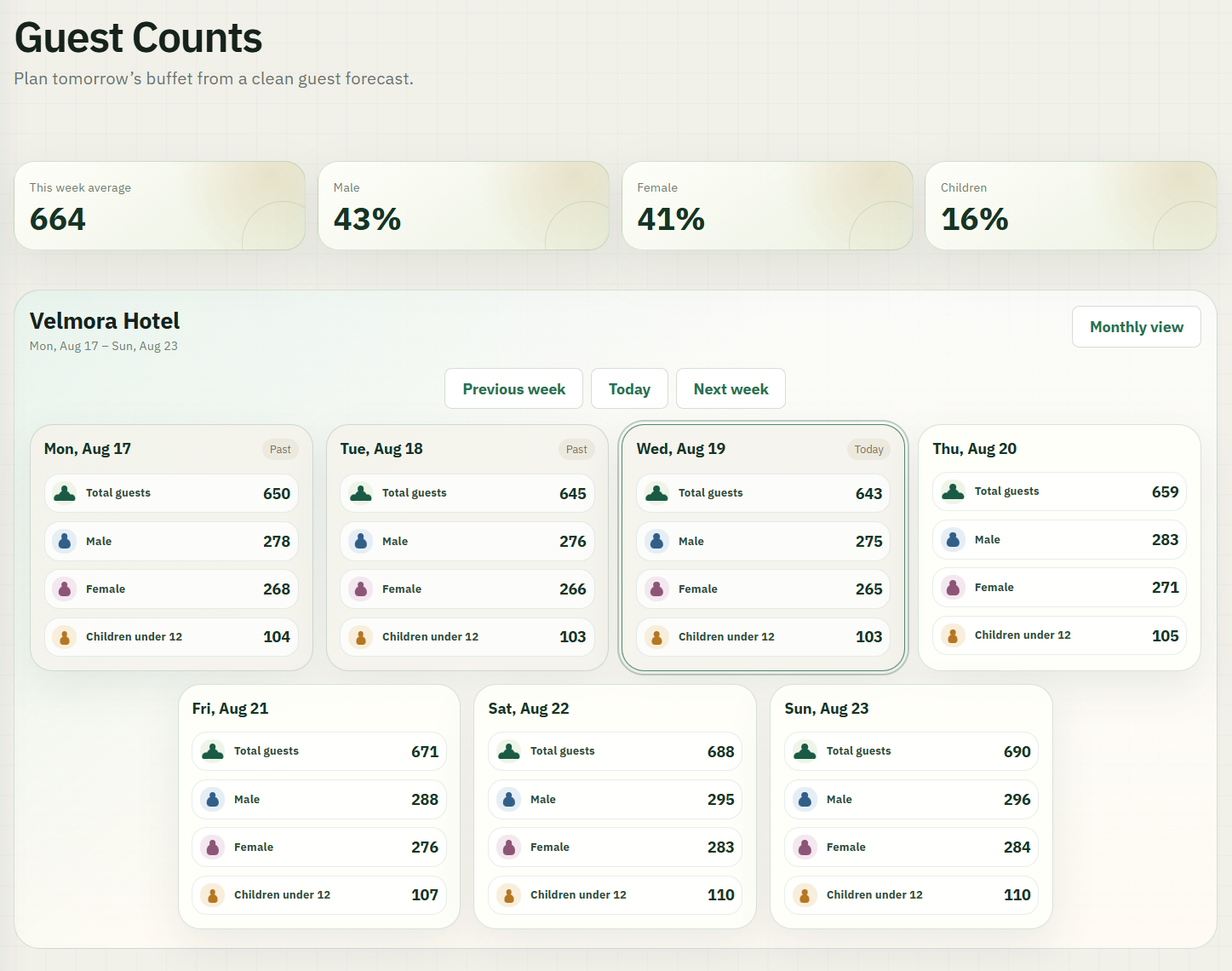Click date range Mon, Aug 17 – Sun, Aug 23
Image resolution: width=1232 pixels, height=971 pixels.
point(104,346)
